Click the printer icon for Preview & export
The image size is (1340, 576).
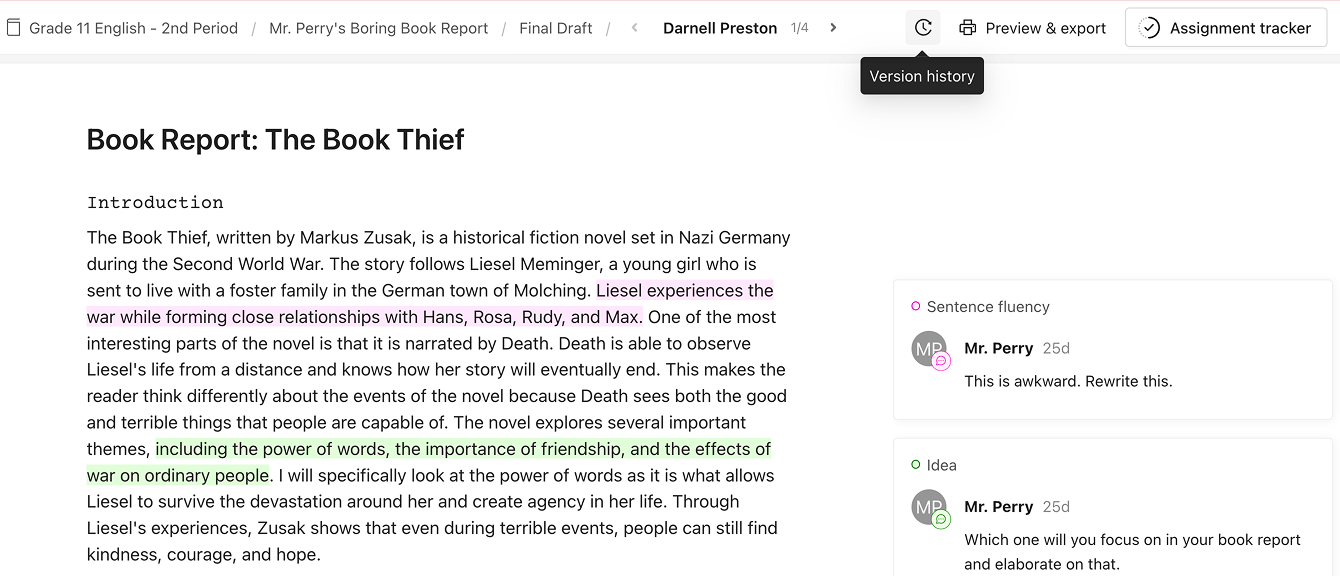coord(967,28)
